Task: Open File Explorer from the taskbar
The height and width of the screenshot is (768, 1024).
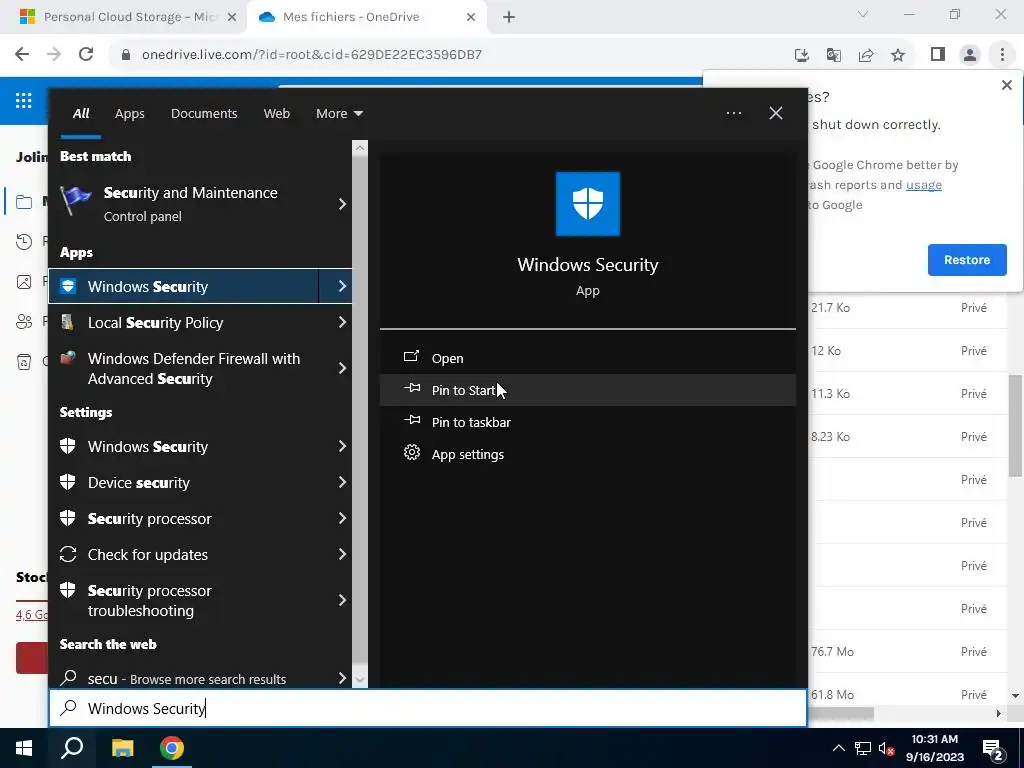Action: pos(122,748)
